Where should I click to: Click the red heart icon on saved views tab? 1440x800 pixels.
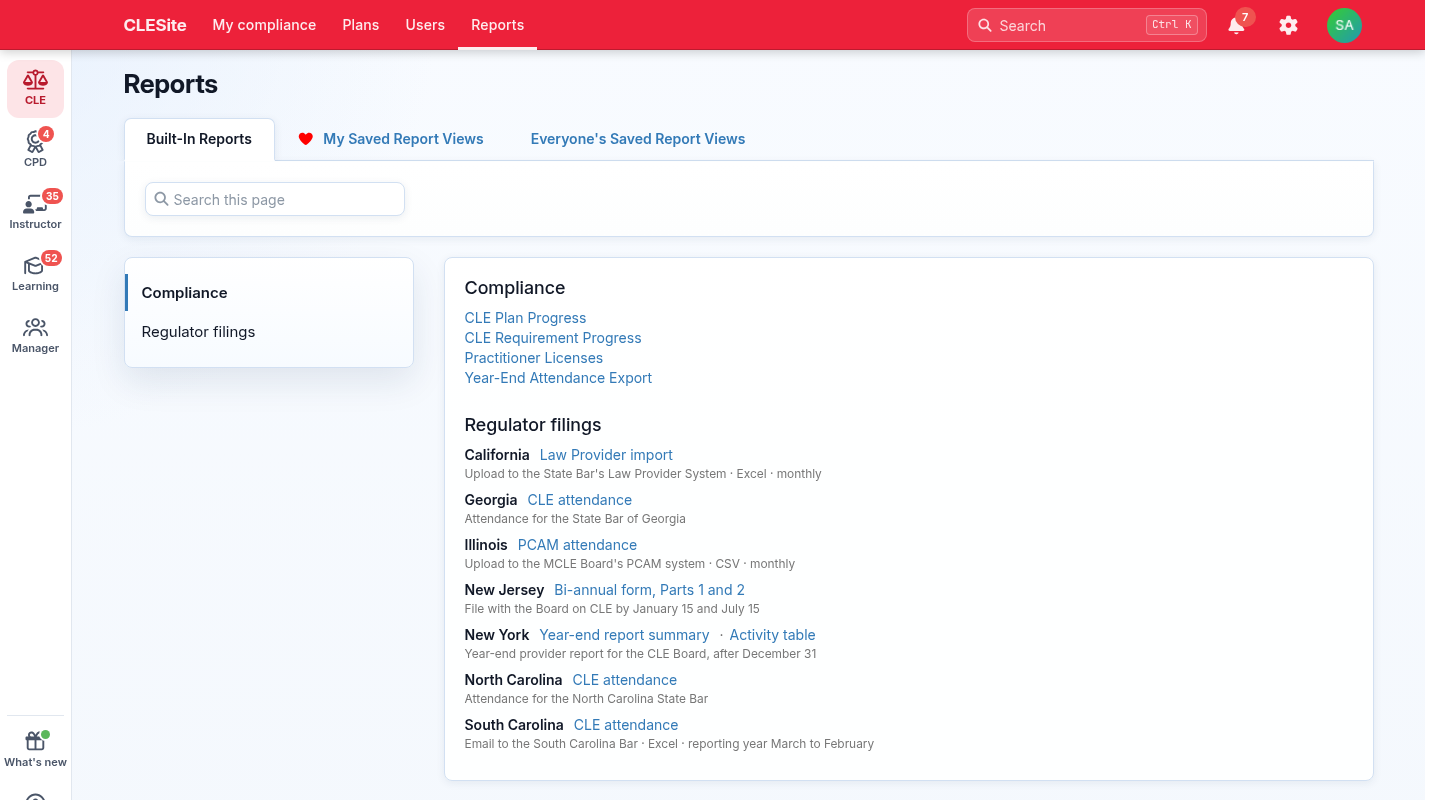pos(306,139)
